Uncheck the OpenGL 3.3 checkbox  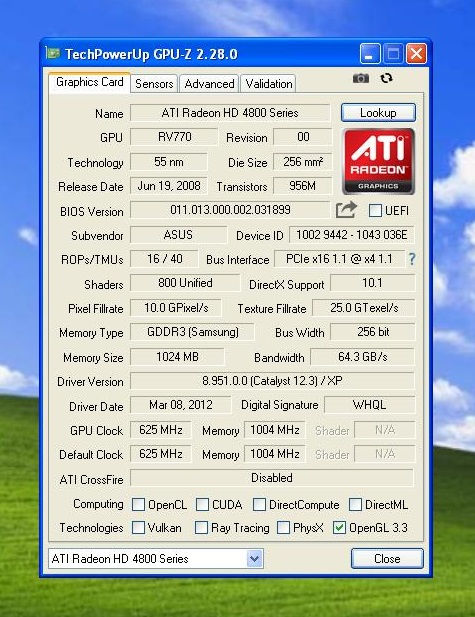pos(339,528)
